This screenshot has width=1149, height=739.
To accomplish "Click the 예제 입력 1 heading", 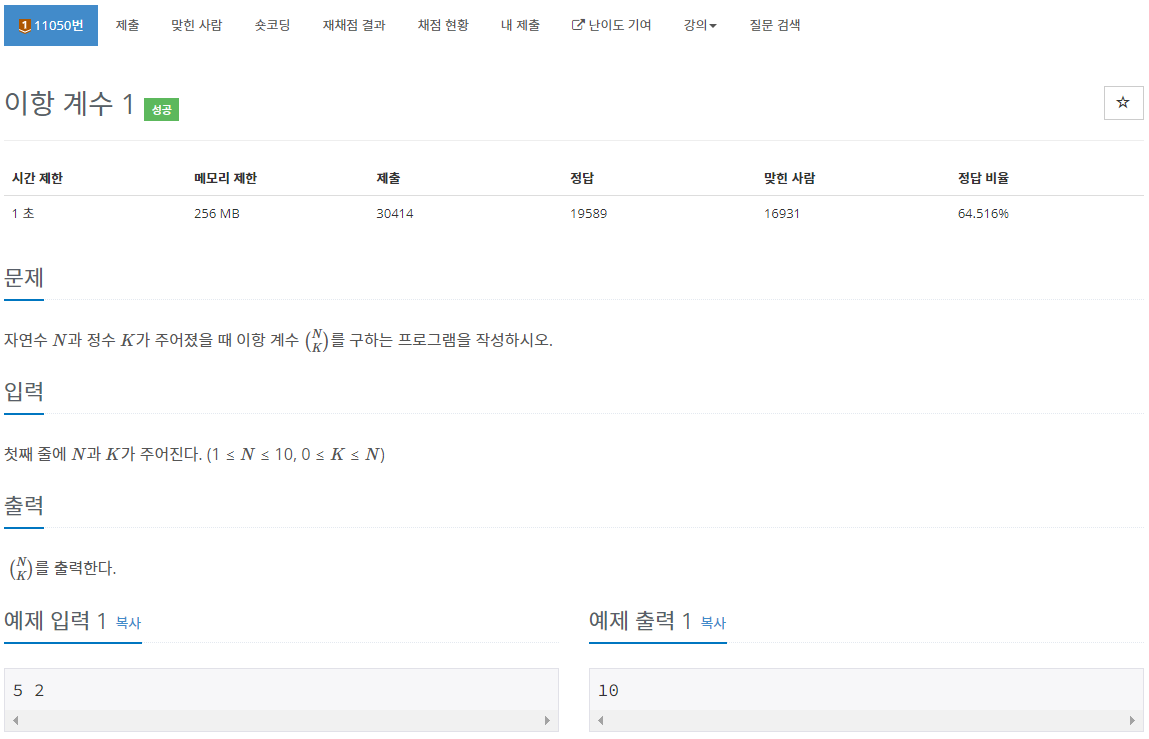I will 56,620.
